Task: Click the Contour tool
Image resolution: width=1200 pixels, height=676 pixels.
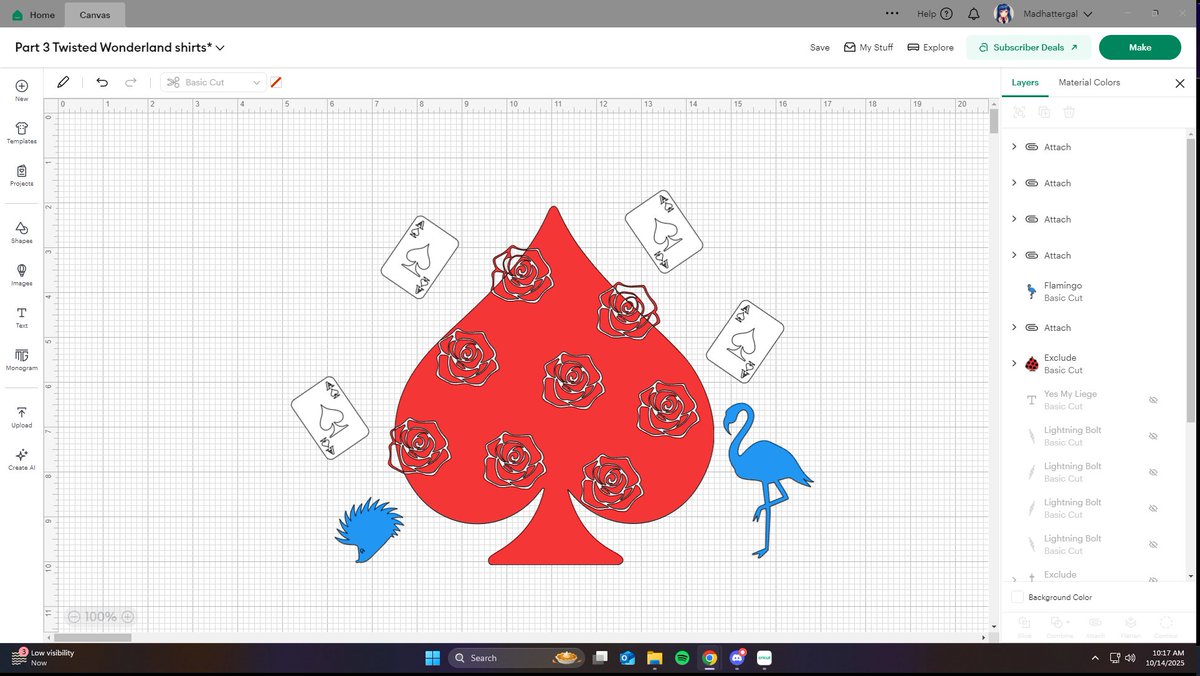Action: point(1166,626)
